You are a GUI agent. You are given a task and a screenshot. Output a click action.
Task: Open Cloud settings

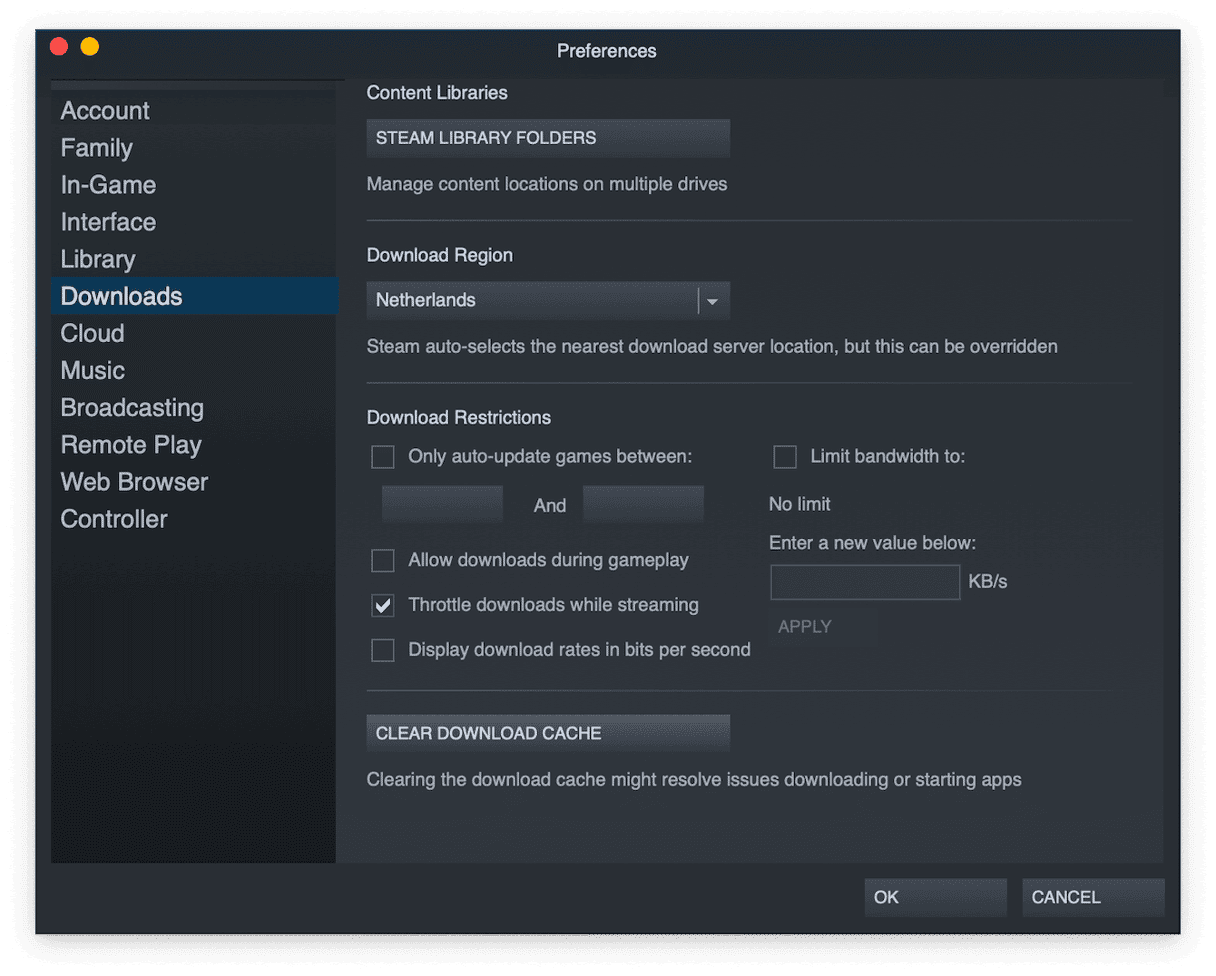pos(92,333)
